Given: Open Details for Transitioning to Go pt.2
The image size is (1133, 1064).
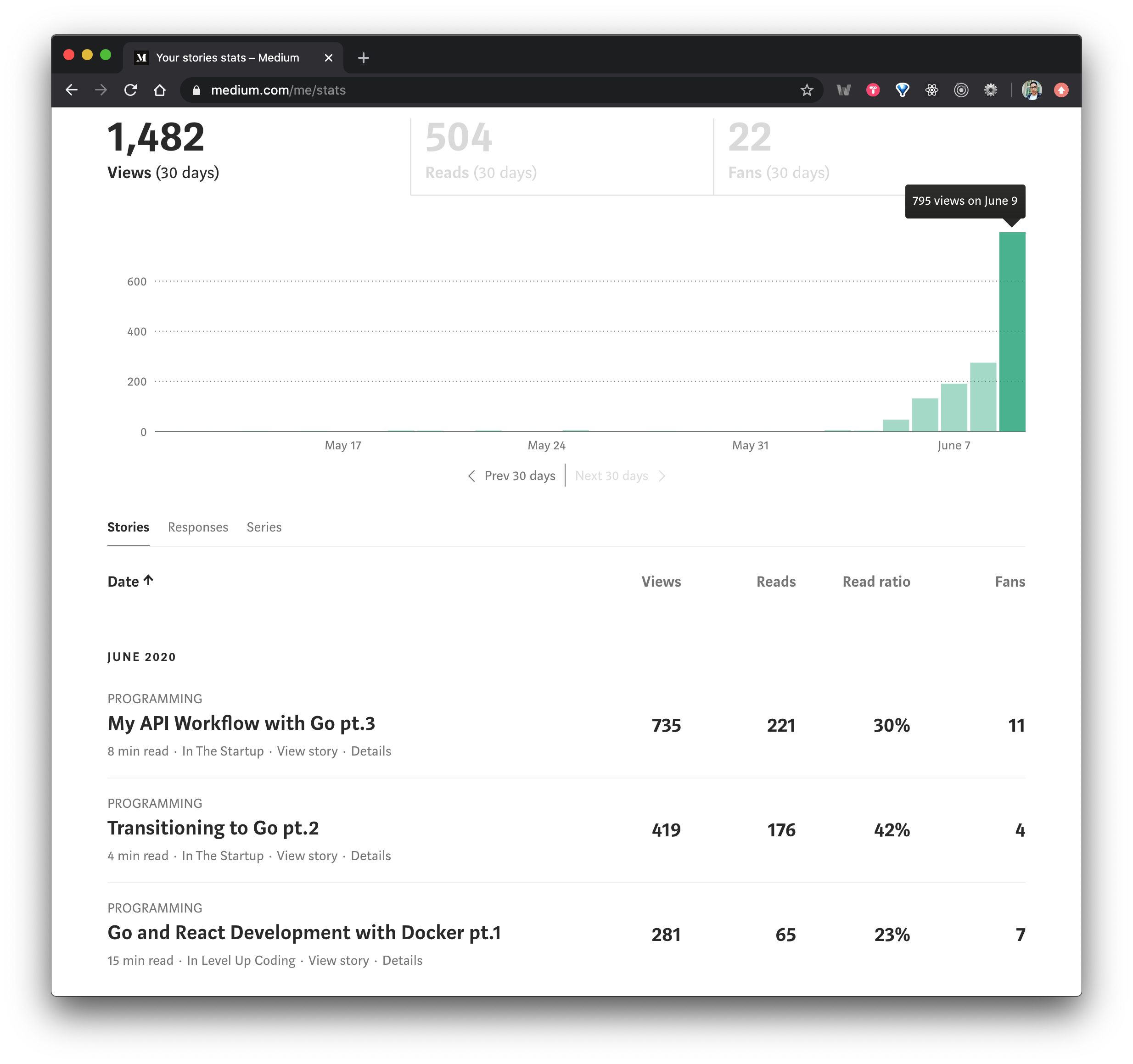Looking at the screenshot, I should (370, 856).
